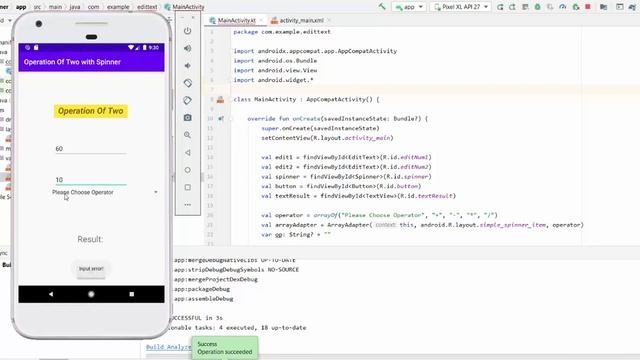Open the app run configuration dropdown
The image size is (640, 360).
409,7
